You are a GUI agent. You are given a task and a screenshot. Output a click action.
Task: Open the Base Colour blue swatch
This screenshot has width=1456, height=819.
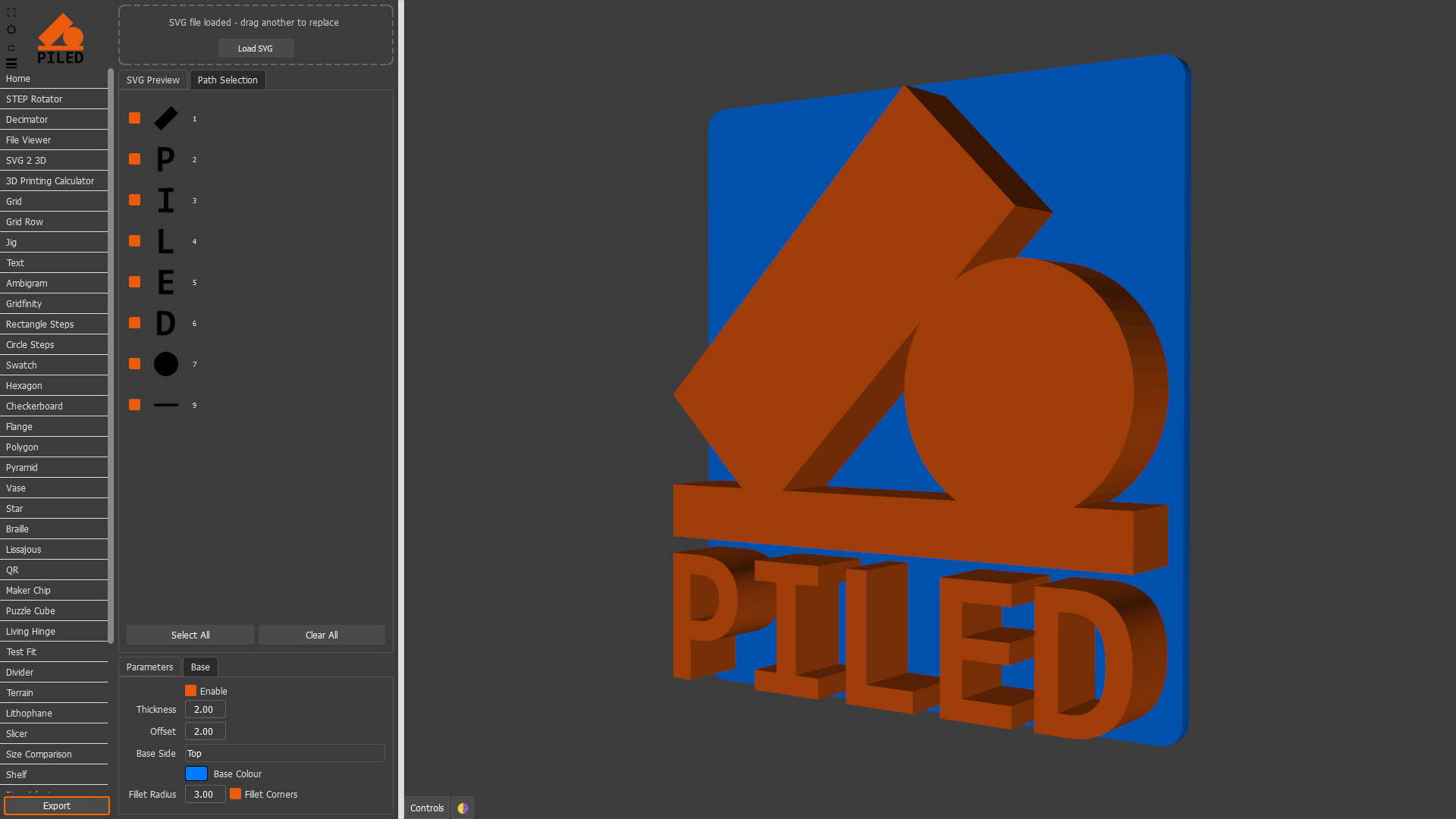tap(196, 773)
